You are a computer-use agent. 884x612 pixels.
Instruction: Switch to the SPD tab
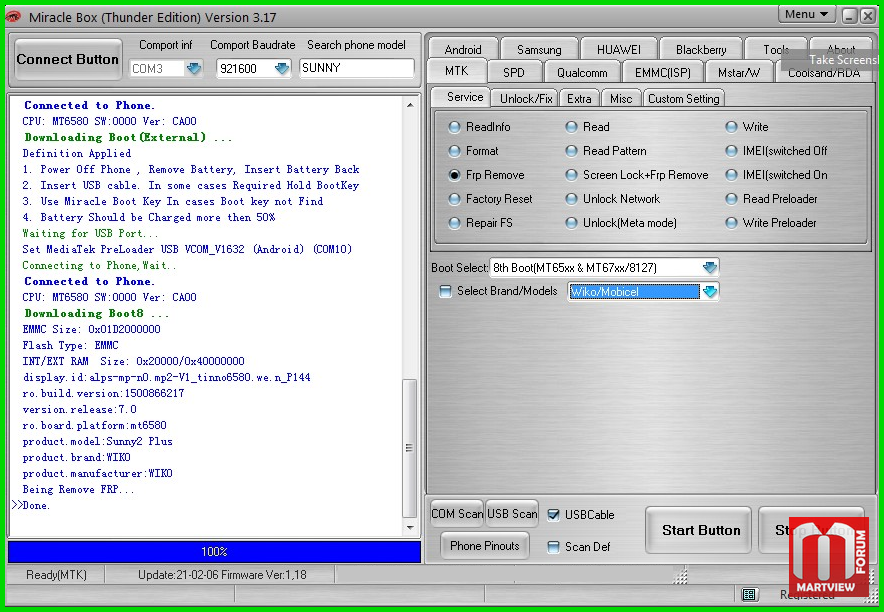pyautogui.click(x=514, y=73)
